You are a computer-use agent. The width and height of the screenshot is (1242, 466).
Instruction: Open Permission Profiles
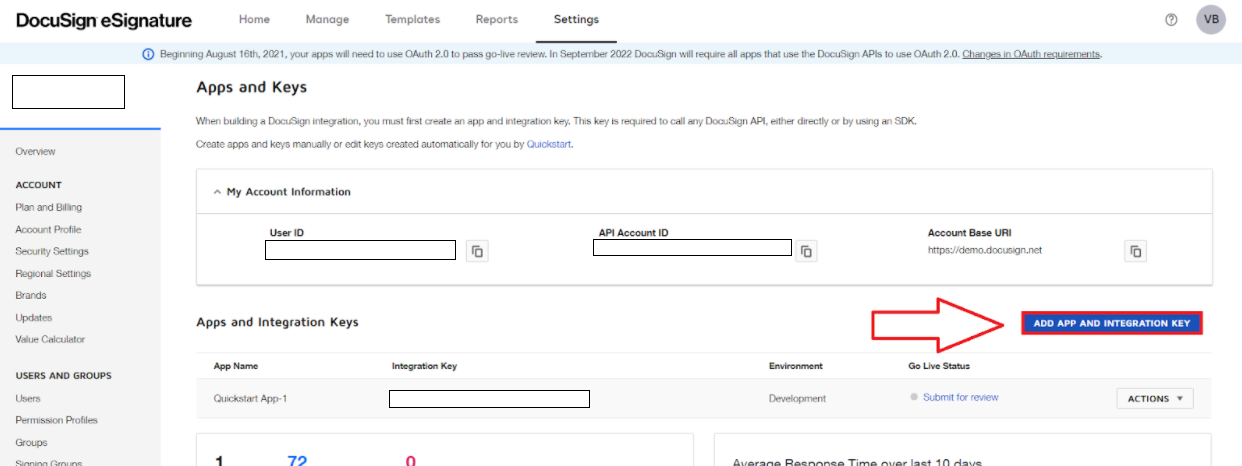pos(57,421)
